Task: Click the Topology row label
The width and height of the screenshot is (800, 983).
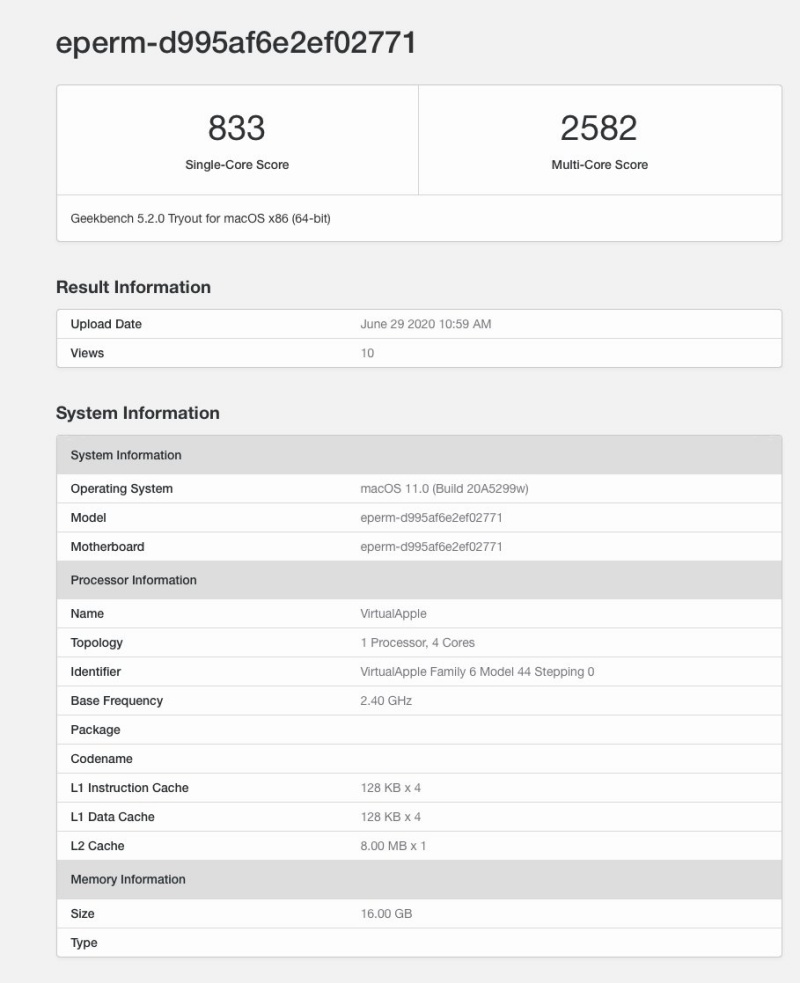Action: pos(97,643)
